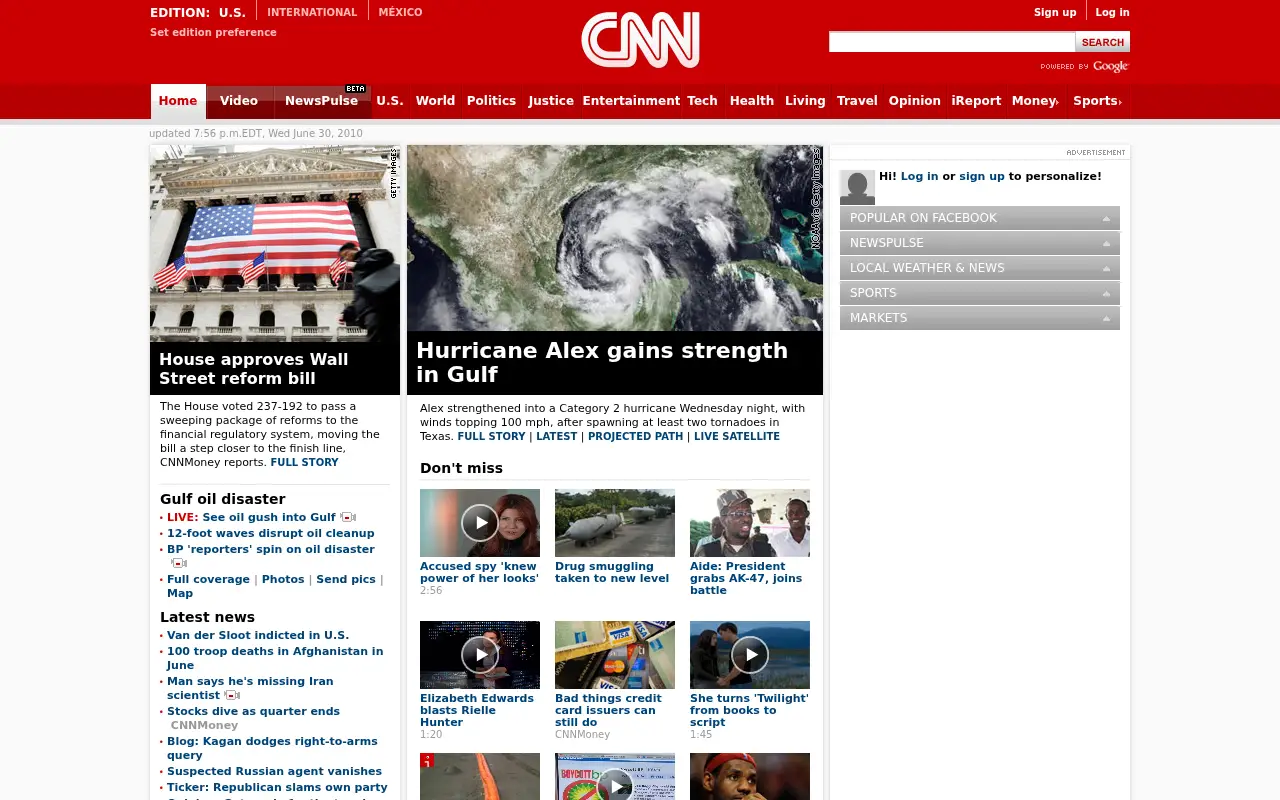Click Sign up in the header

pos(1055,12)
